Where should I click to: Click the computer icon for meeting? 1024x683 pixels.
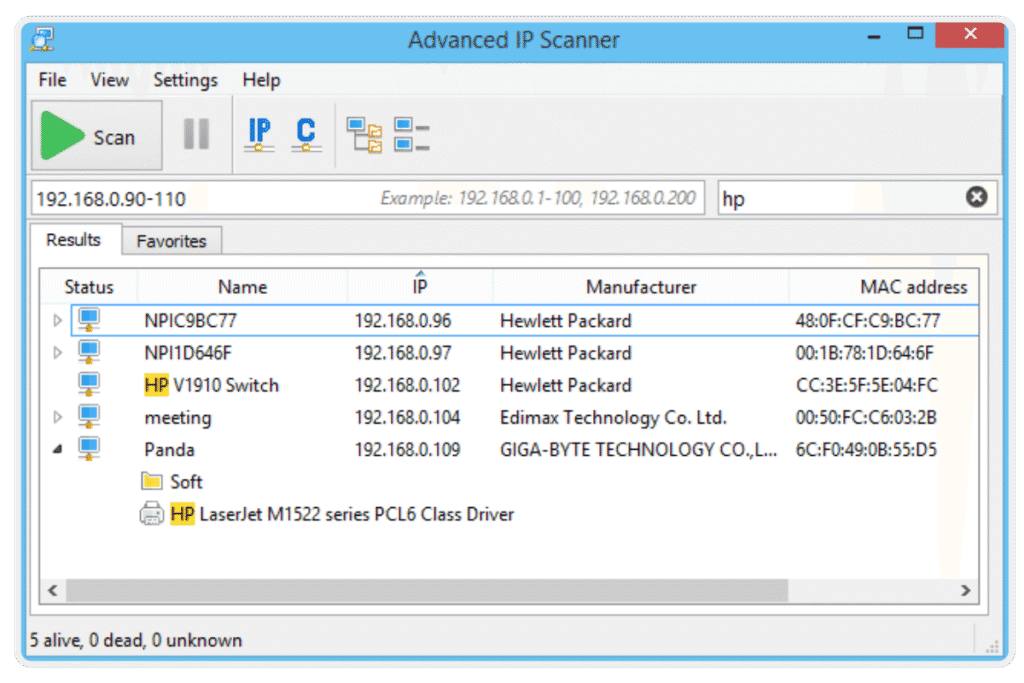(x=89, y=416)
